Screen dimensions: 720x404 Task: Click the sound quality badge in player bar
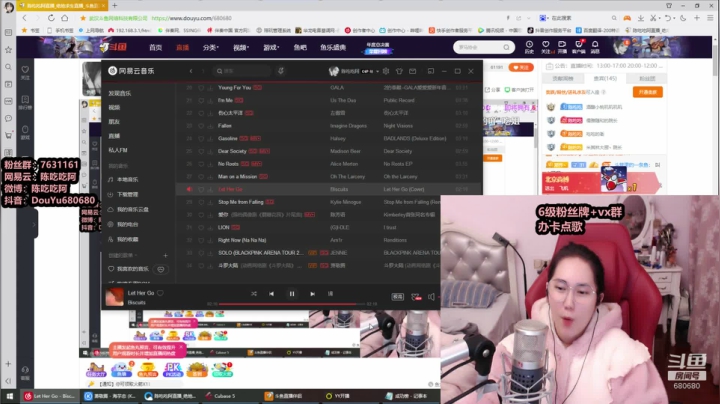pyautogui.click(x=398, y=297)
